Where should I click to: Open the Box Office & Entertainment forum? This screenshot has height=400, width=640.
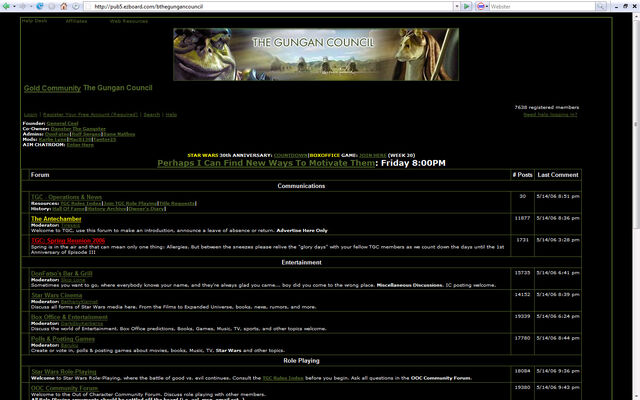69,317
